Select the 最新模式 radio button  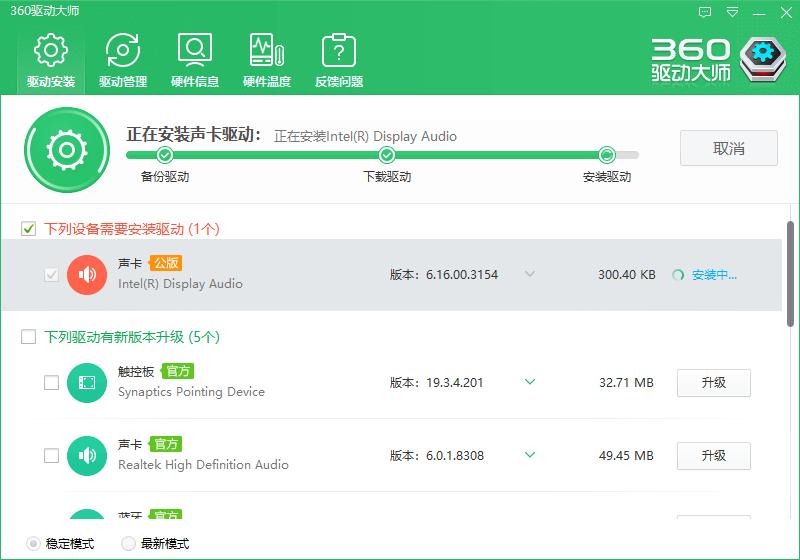coord(128,544)
